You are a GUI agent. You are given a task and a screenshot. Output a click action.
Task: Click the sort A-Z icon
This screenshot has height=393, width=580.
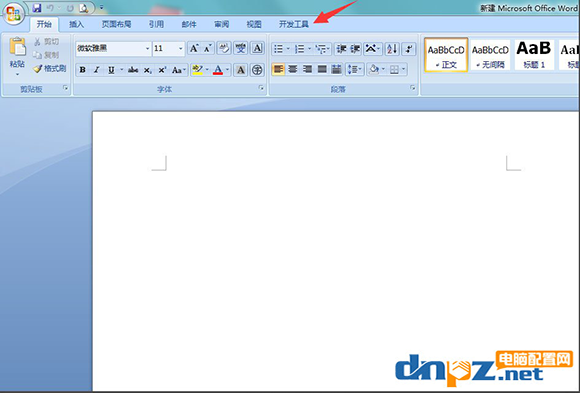tap(392, 49)
